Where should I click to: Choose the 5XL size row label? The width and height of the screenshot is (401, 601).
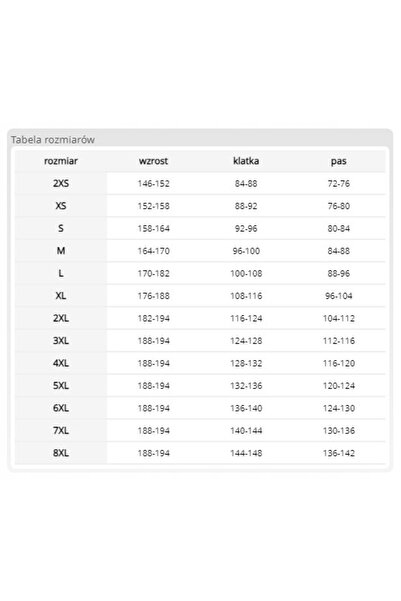[x=61, y=386]
